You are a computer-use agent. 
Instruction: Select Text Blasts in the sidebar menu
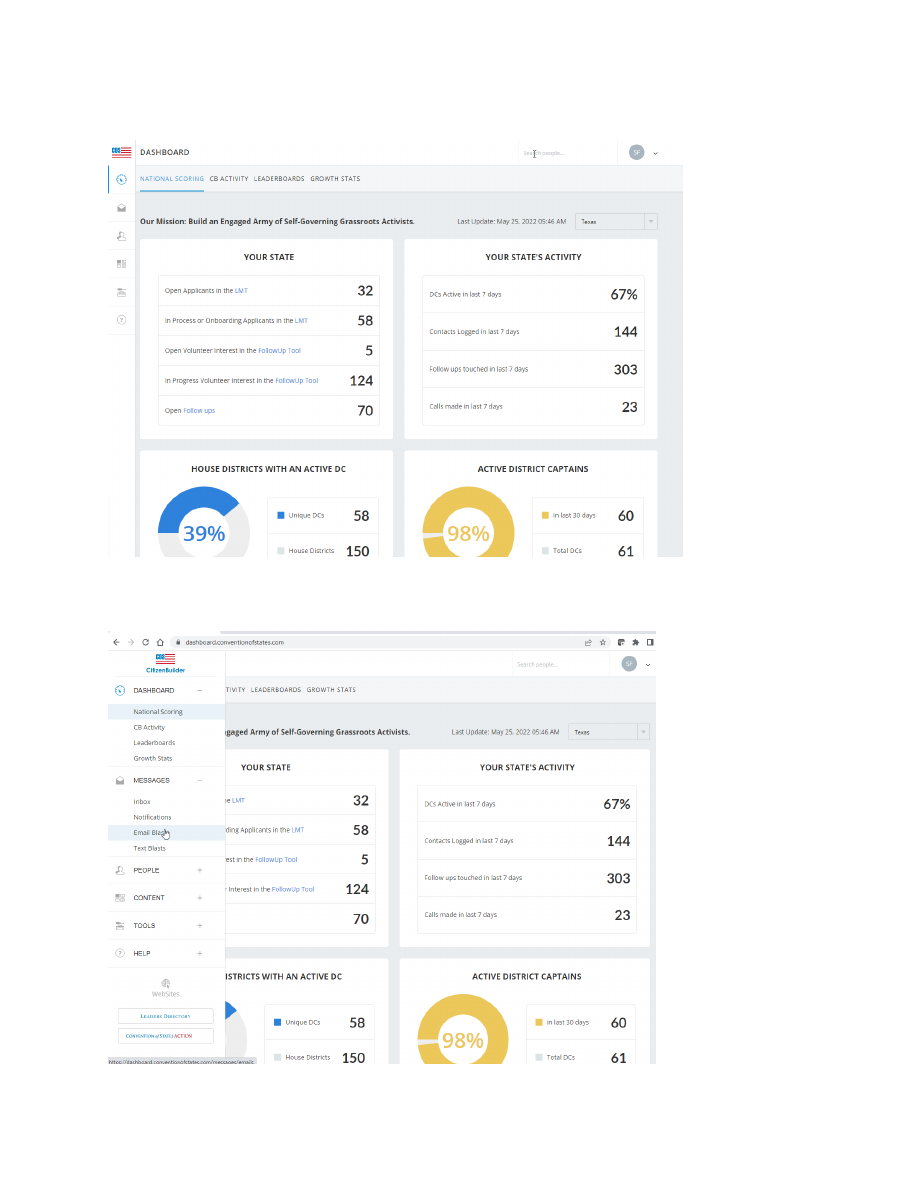point(150,848)
